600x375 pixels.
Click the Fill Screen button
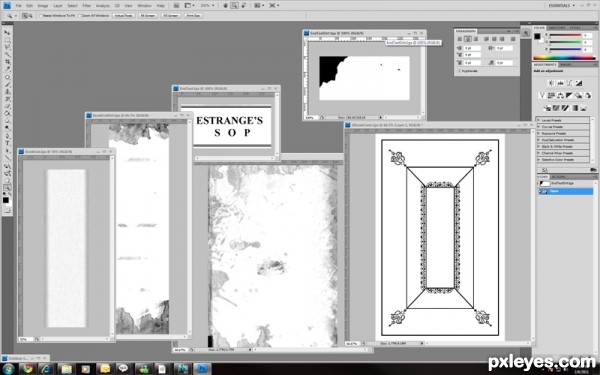(x=170, y=16)
